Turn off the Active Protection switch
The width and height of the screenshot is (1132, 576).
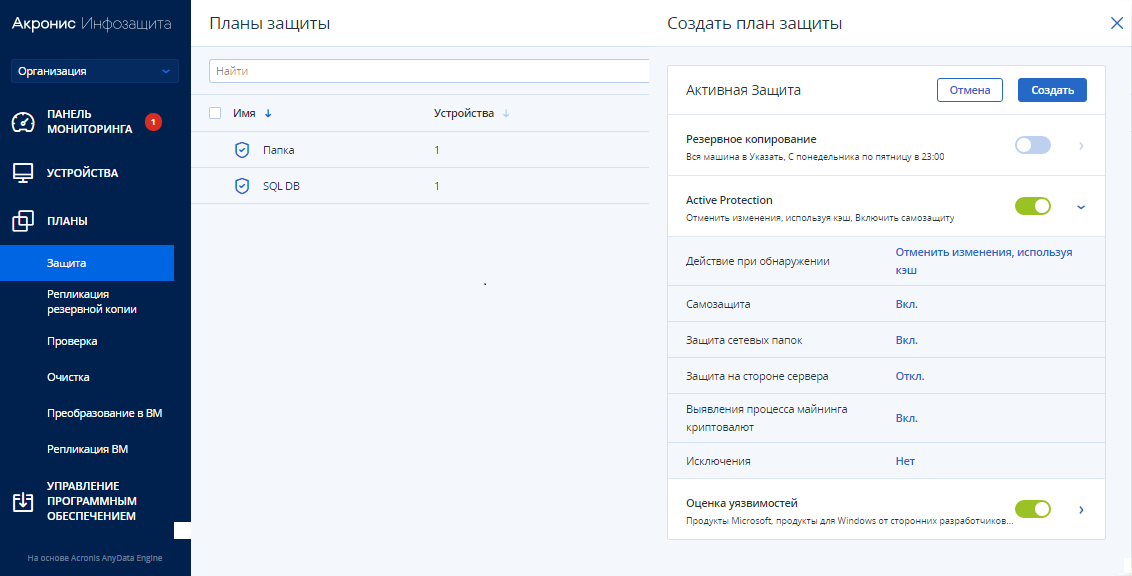[1033, 206]
